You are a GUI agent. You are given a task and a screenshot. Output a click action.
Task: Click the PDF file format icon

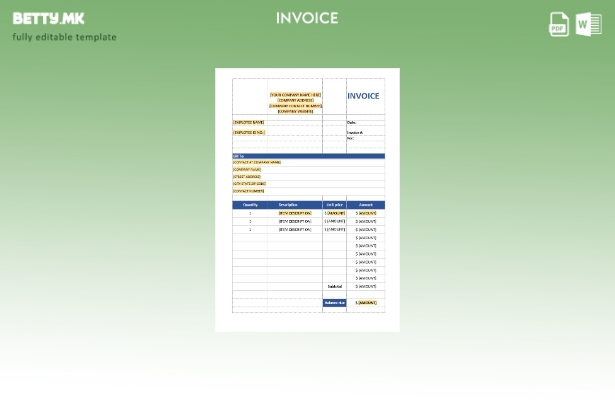[559, 24]
